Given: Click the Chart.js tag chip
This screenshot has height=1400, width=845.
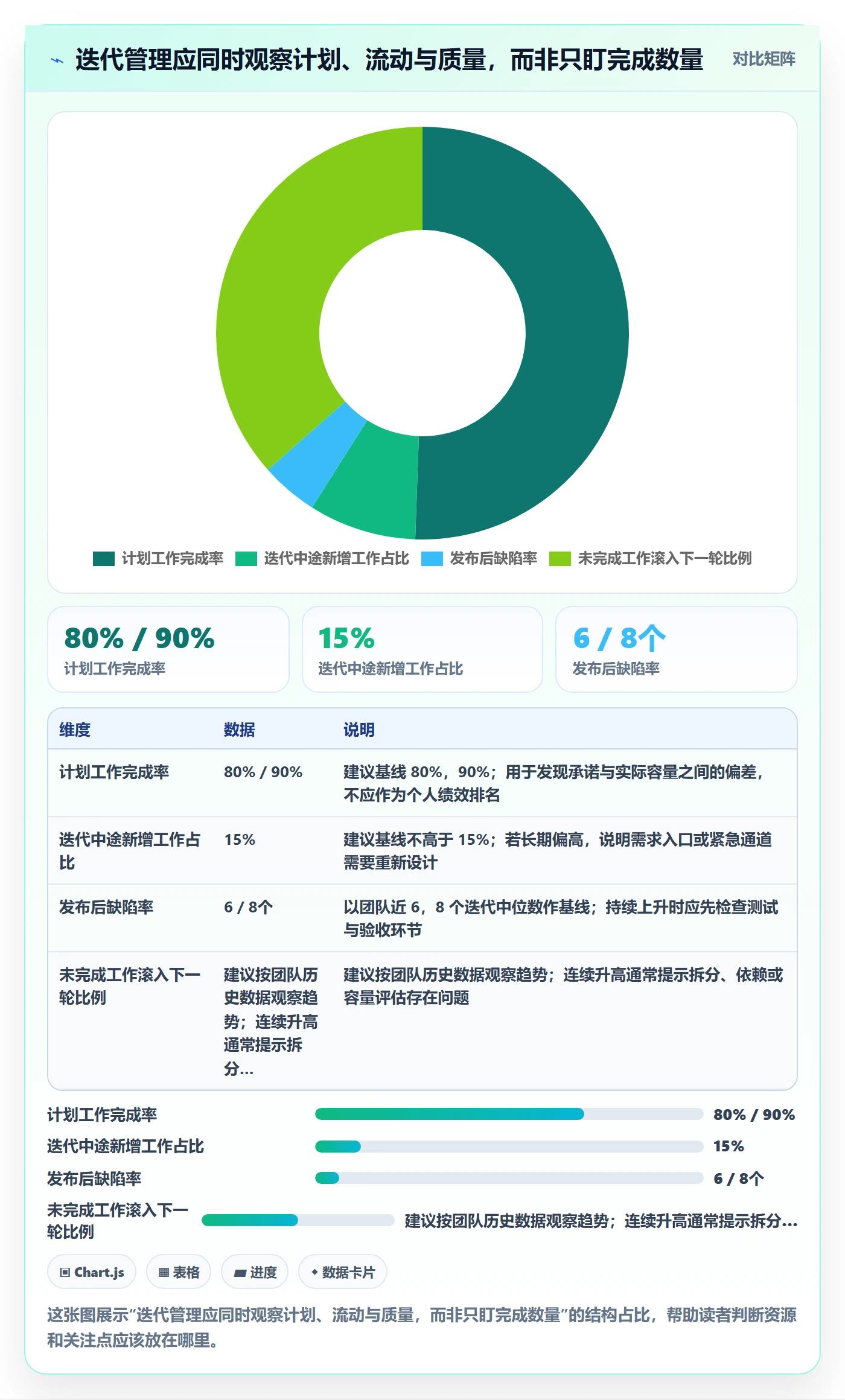Looking at the screenshot, I should [x=92, y=1272].
